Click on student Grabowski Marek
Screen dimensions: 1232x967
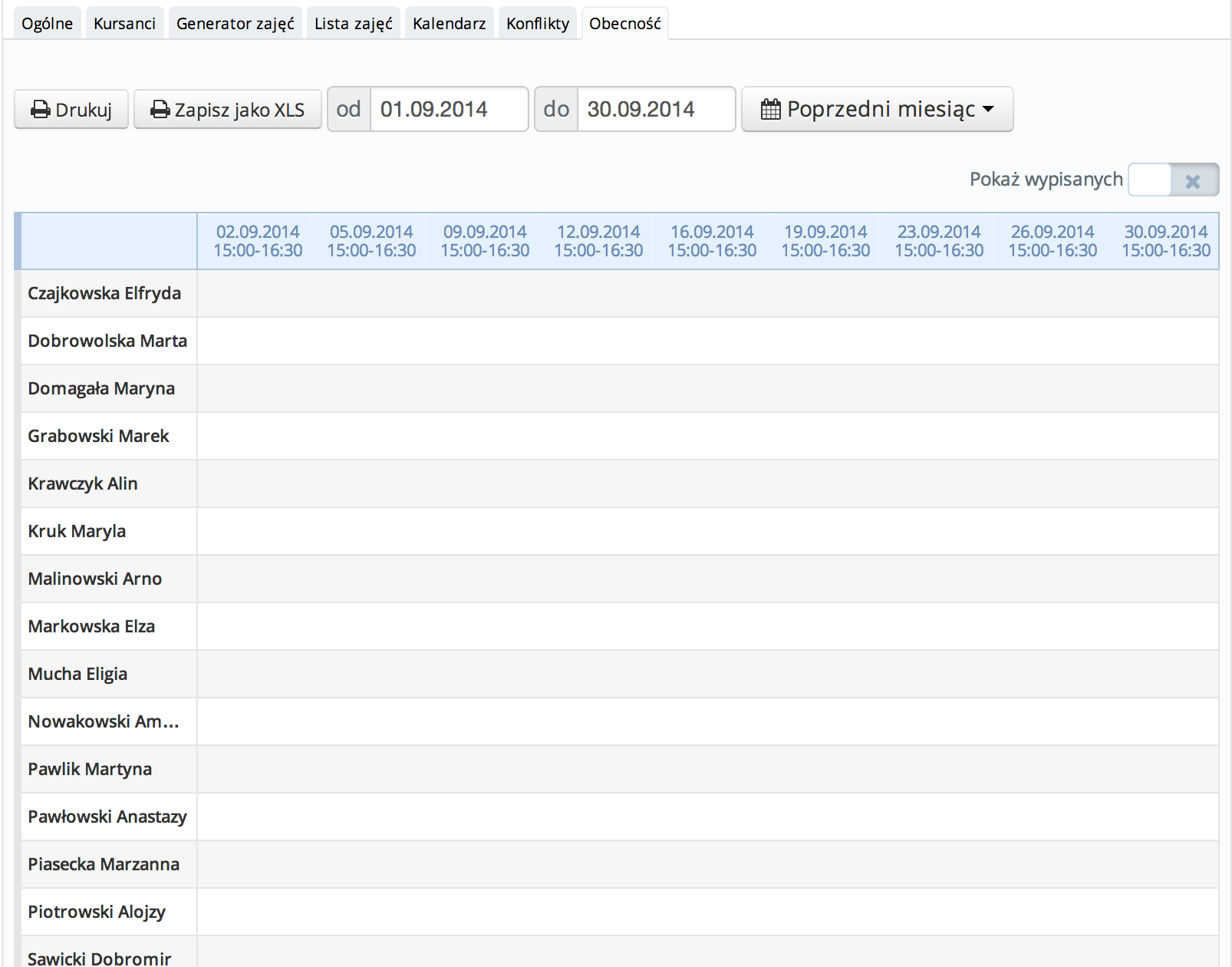point(98,437)
